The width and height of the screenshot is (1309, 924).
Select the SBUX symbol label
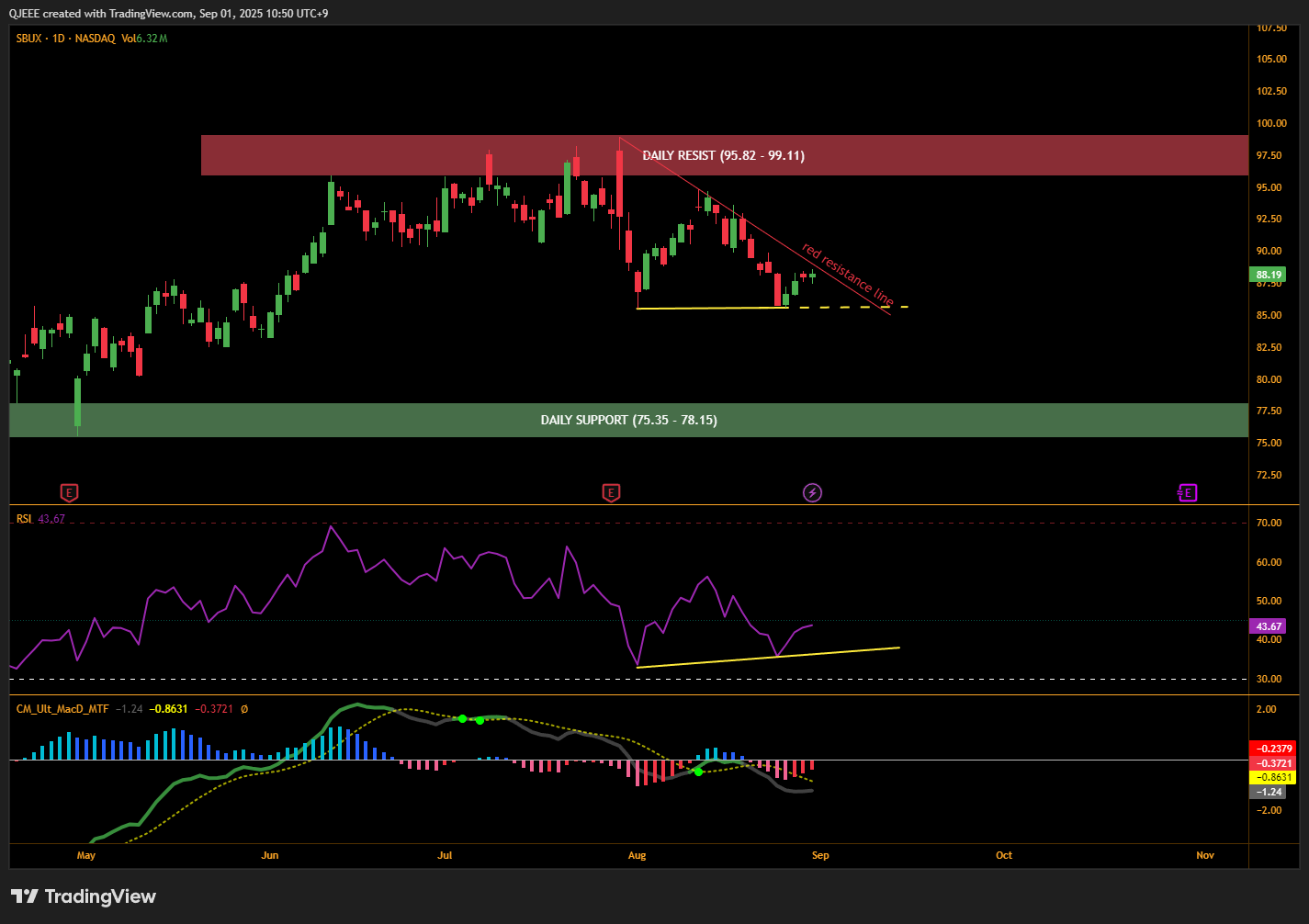tap(29, 39)
